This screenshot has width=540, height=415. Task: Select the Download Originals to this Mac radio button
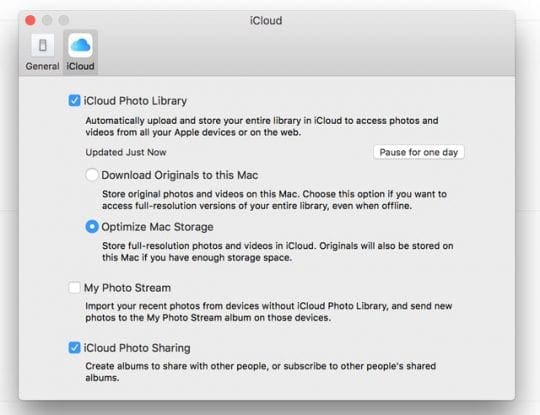[x=92, y=175]
